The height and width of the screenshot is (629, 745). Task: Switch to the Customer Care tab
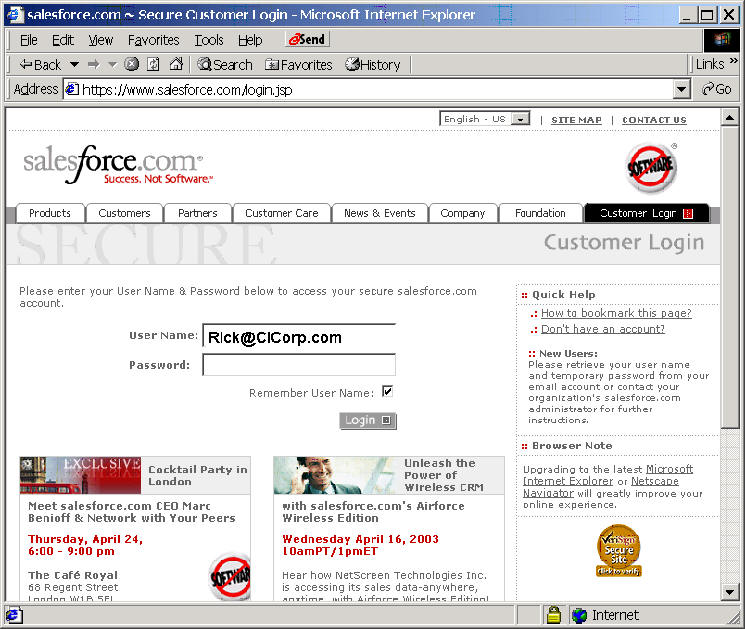pos(282,213)
